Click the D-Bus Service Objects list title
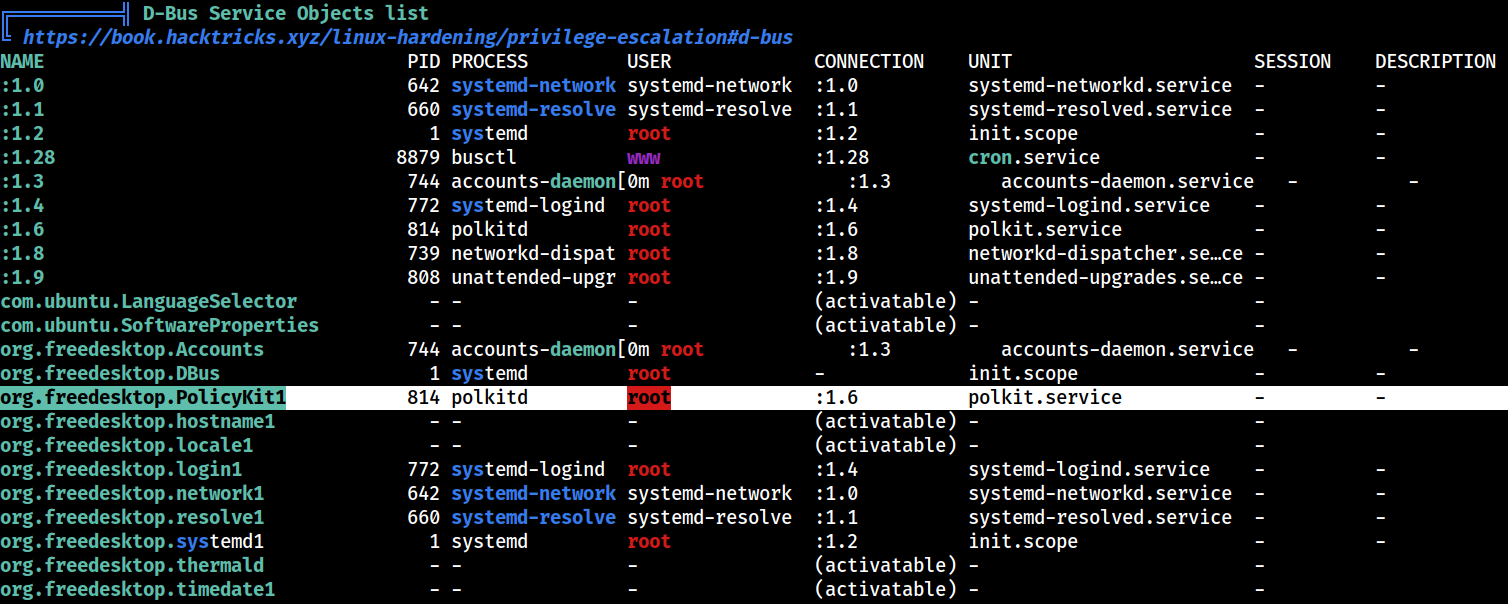Screen dimensions: 1508x604 [286, 13]
